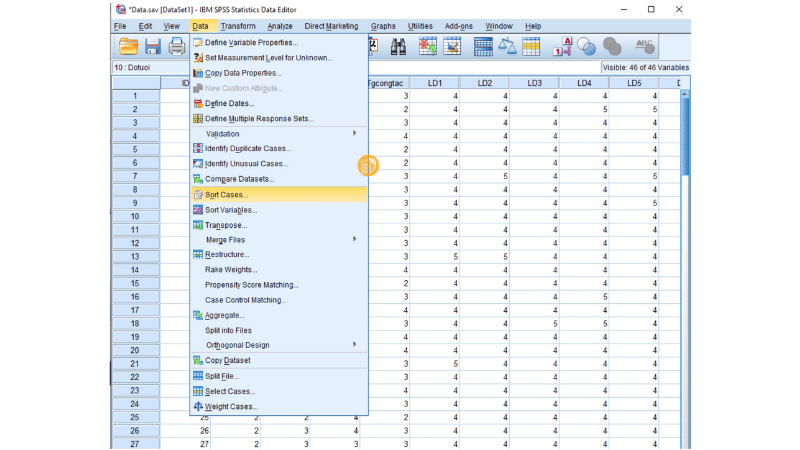Choose Case Control Matching entry
Image resolution: width=800 pixels, height=450 pixels.
(279, 300)
